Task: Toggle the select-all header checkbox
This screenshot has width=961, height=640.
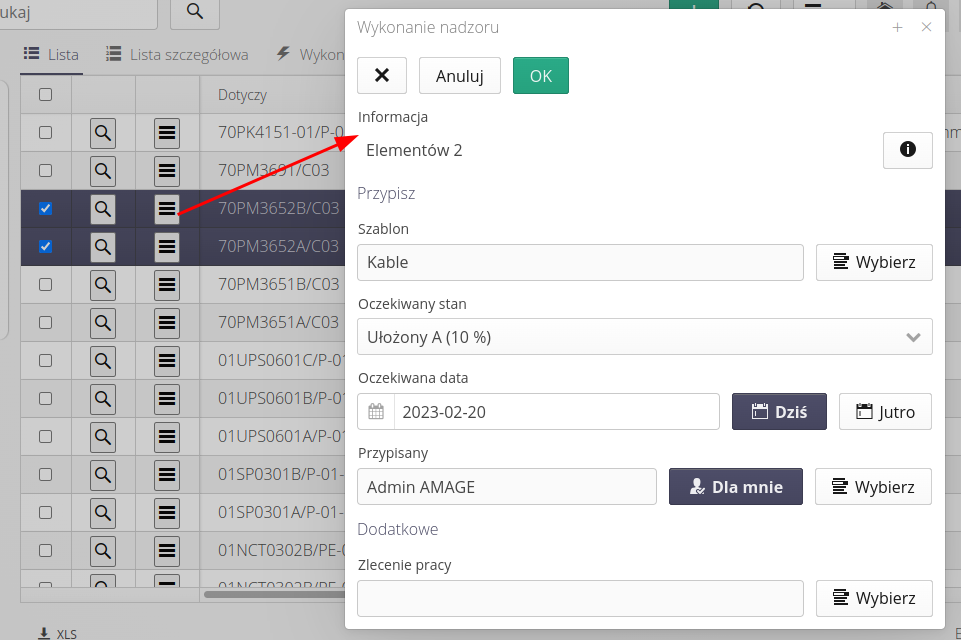Action: click(45, 95)
